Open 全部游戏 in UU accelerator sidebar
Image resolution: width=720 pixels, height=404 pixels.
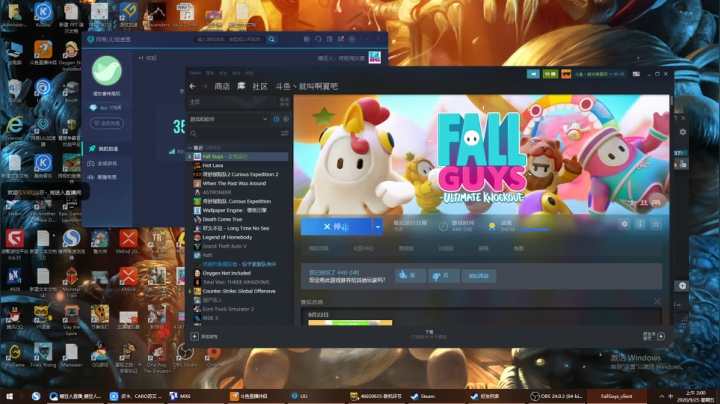tap(107, 163)
